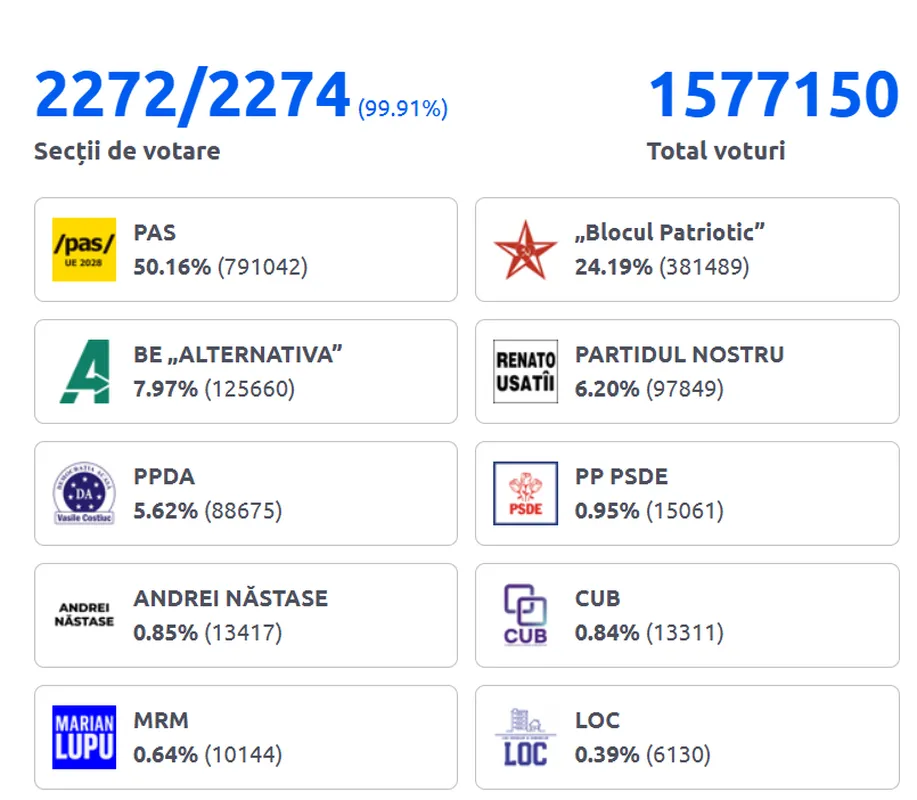Click the Renato Usatîi party logo
This screenshot has height=800, width=917.
click(525, 372)
